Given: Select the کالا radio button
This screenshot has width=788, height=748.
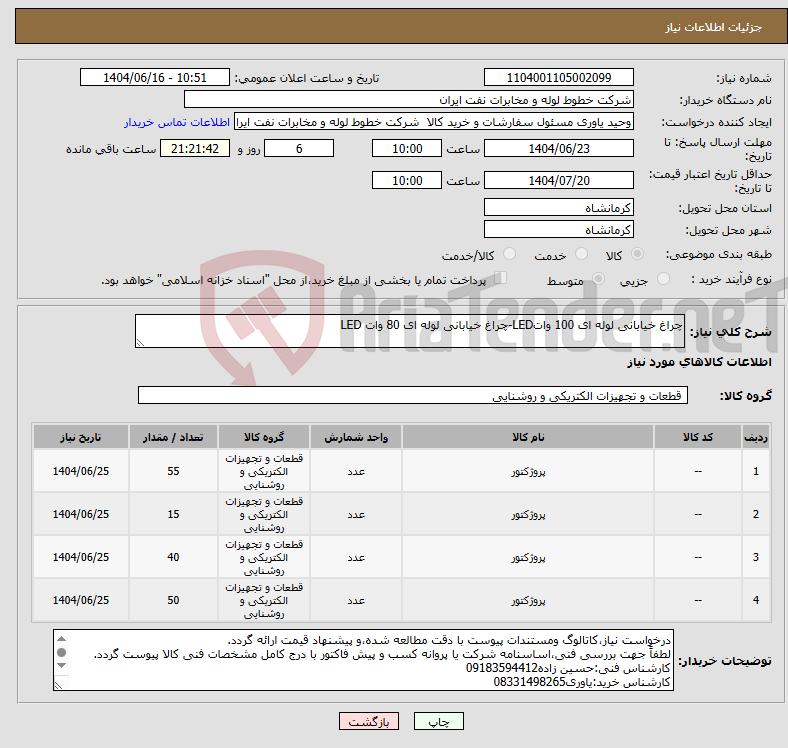Looking at the screenshot, I should click(x=637, y=254).
